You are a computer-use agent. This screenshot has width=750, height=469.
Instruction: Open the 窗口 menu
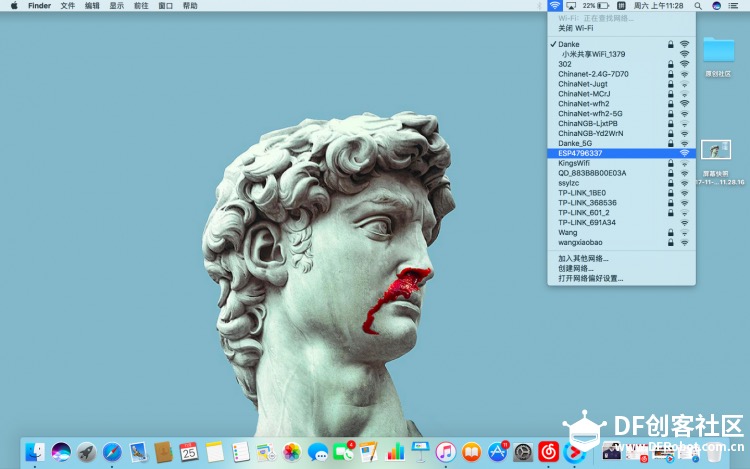pos(165,6)
